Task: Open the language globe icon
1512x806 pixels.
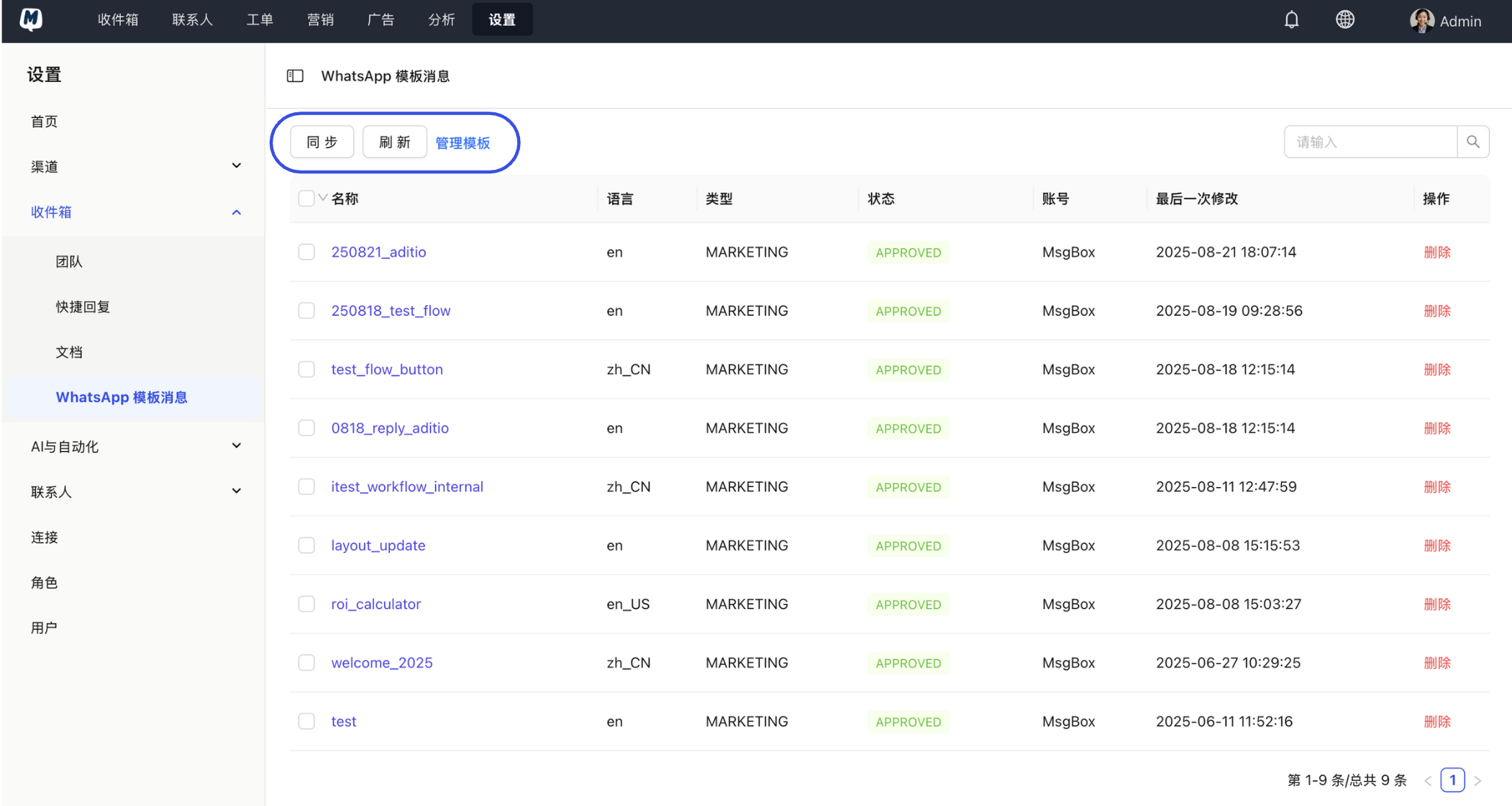Action: click(x=1344, y=20)
